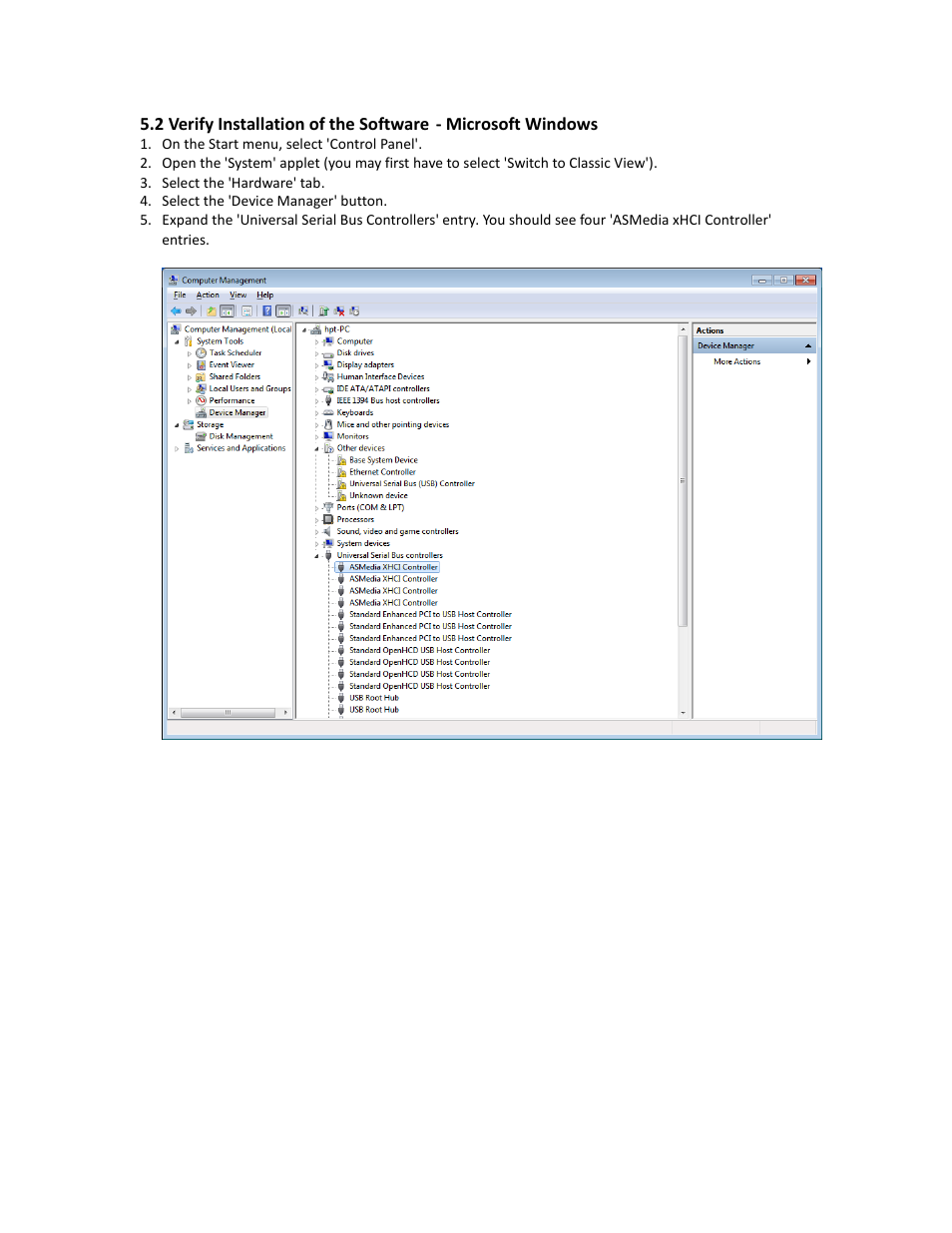
Task: Click the monitor scan toolbar icon
Action: (303, 310)
